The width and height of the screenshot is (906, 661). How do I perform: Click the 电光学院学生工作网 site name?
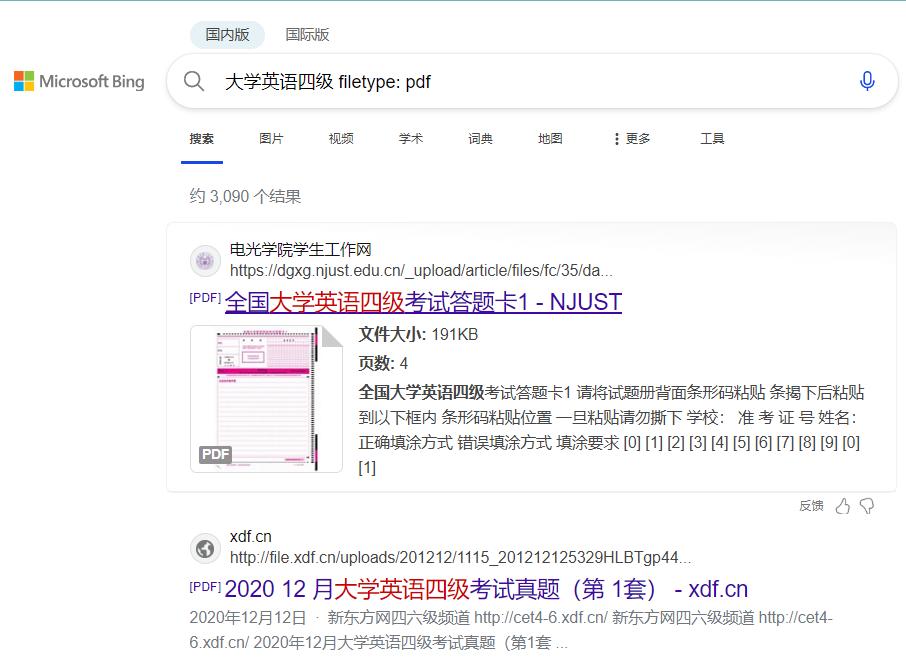(x=300, y=250)
